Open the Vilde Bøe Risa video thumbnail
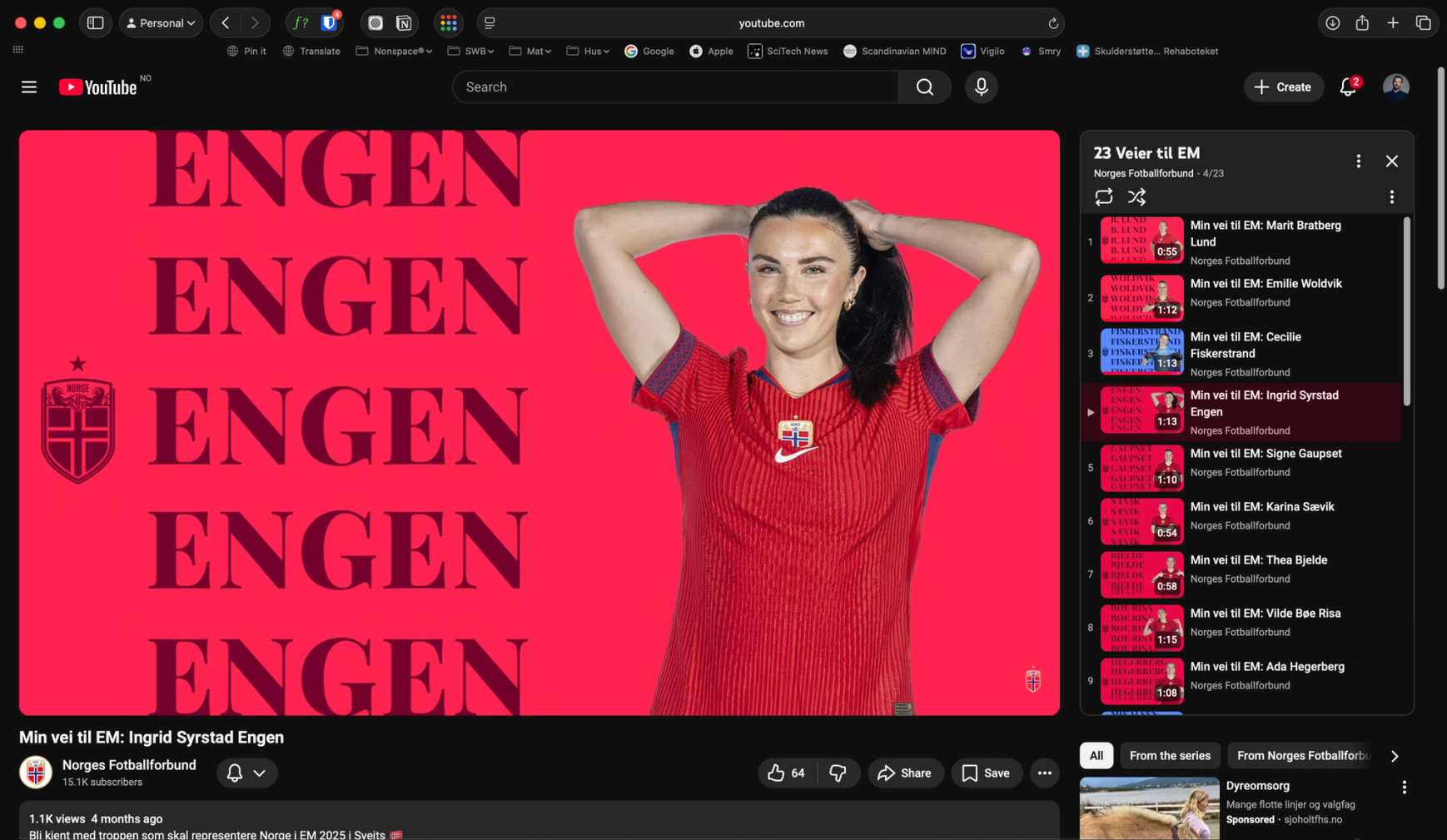 click(x=1141, y=628)
